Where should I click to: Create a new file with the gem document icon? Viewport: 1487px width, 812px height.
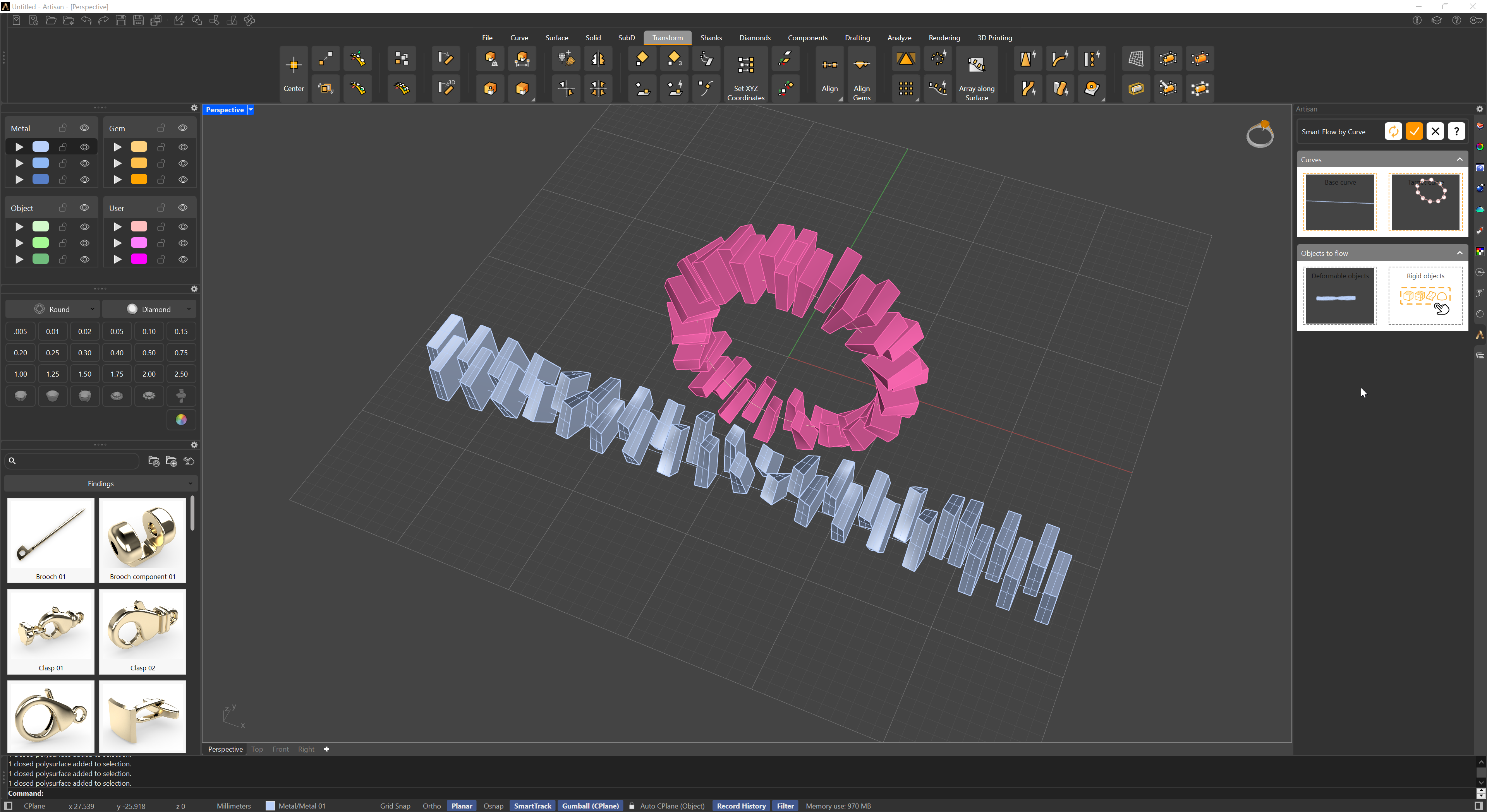tap(16, 20)
